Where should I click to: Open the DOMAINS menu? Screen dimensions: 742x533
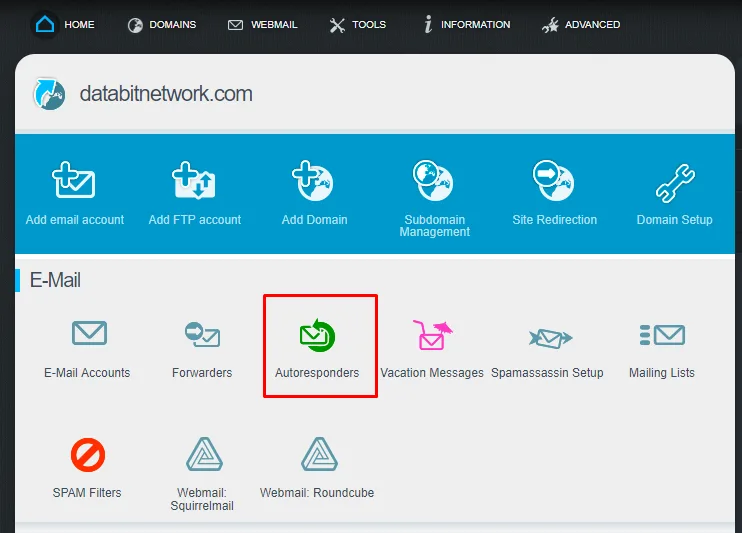162,24
